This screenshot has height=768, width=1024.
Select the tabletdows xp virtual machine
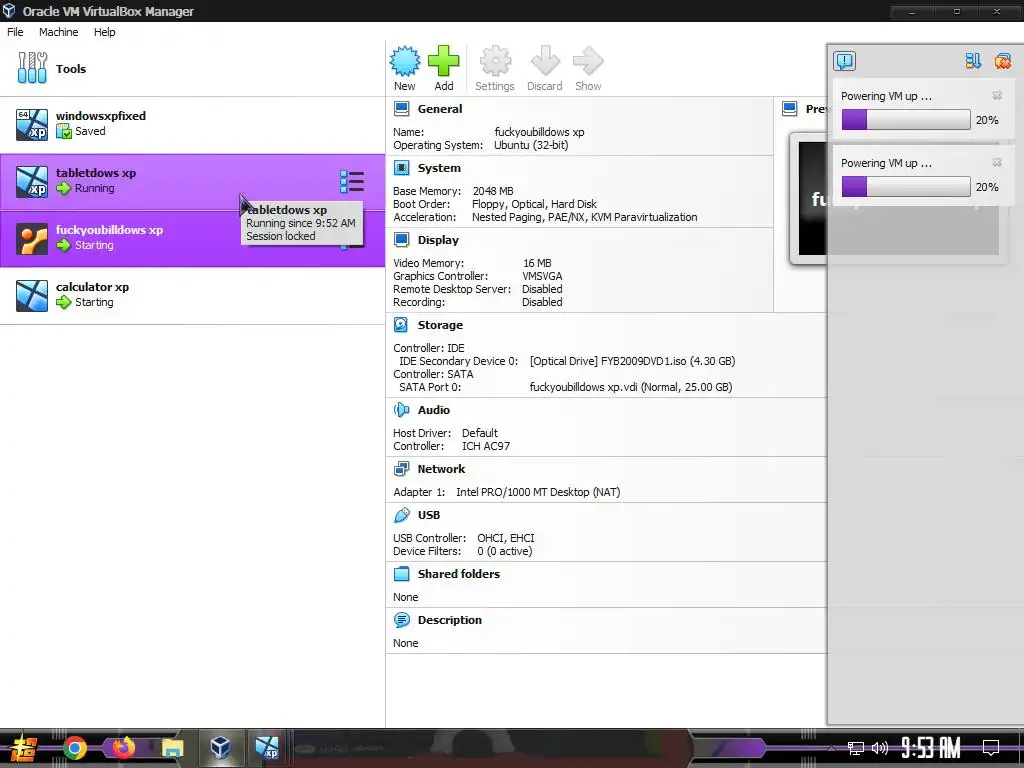pos(193,182)
